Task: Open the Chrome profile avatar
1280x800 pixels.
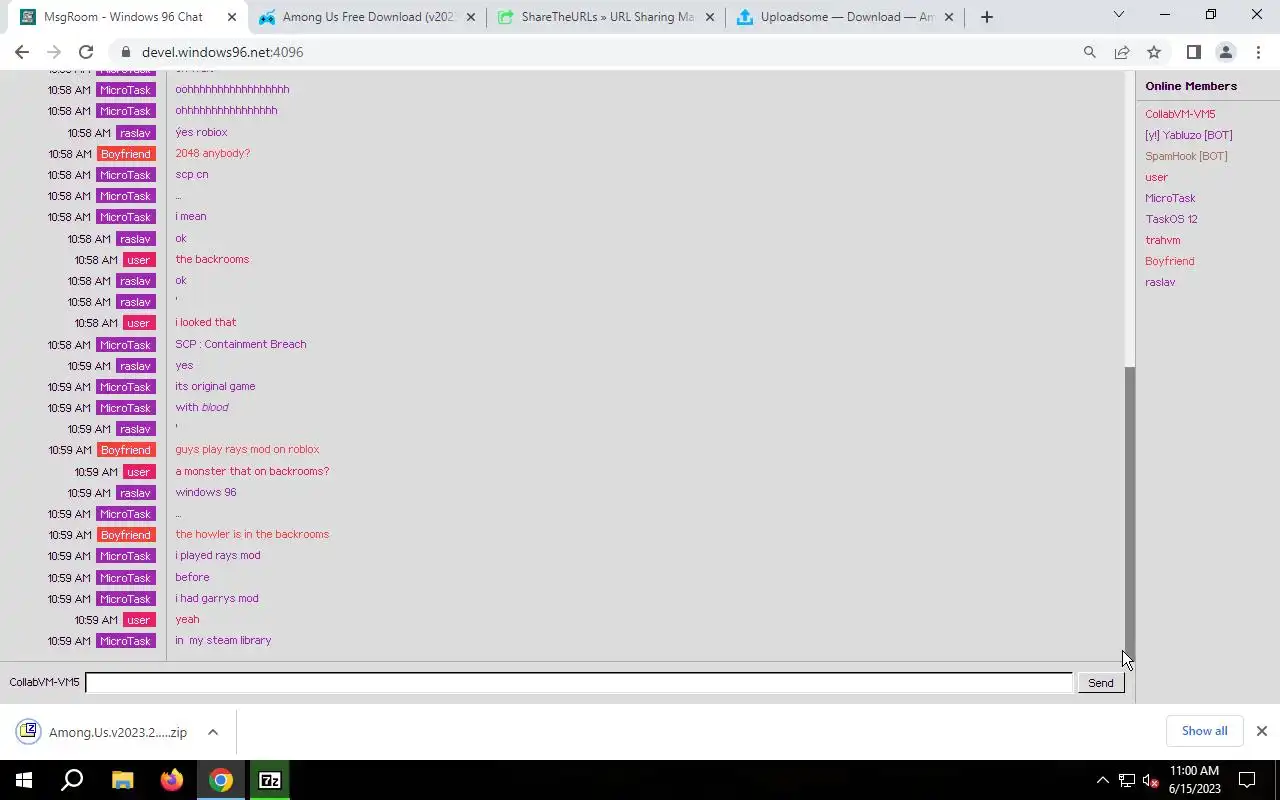Action: (1225, 52)
